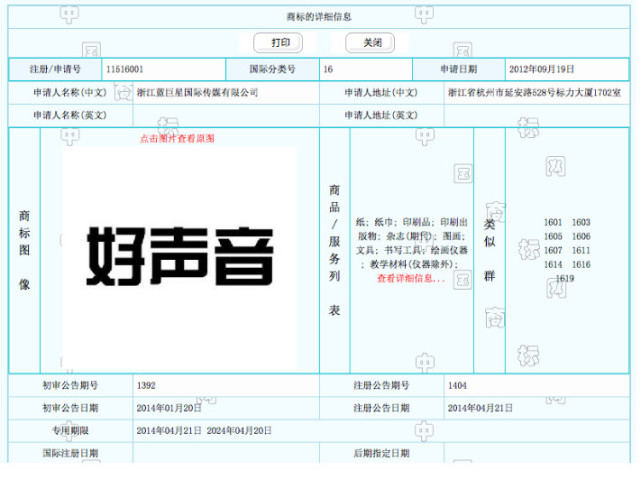Click the 申请人名称(中文) label
The width and height of the screenshot is (641, 480).
(x=70, y=93)
